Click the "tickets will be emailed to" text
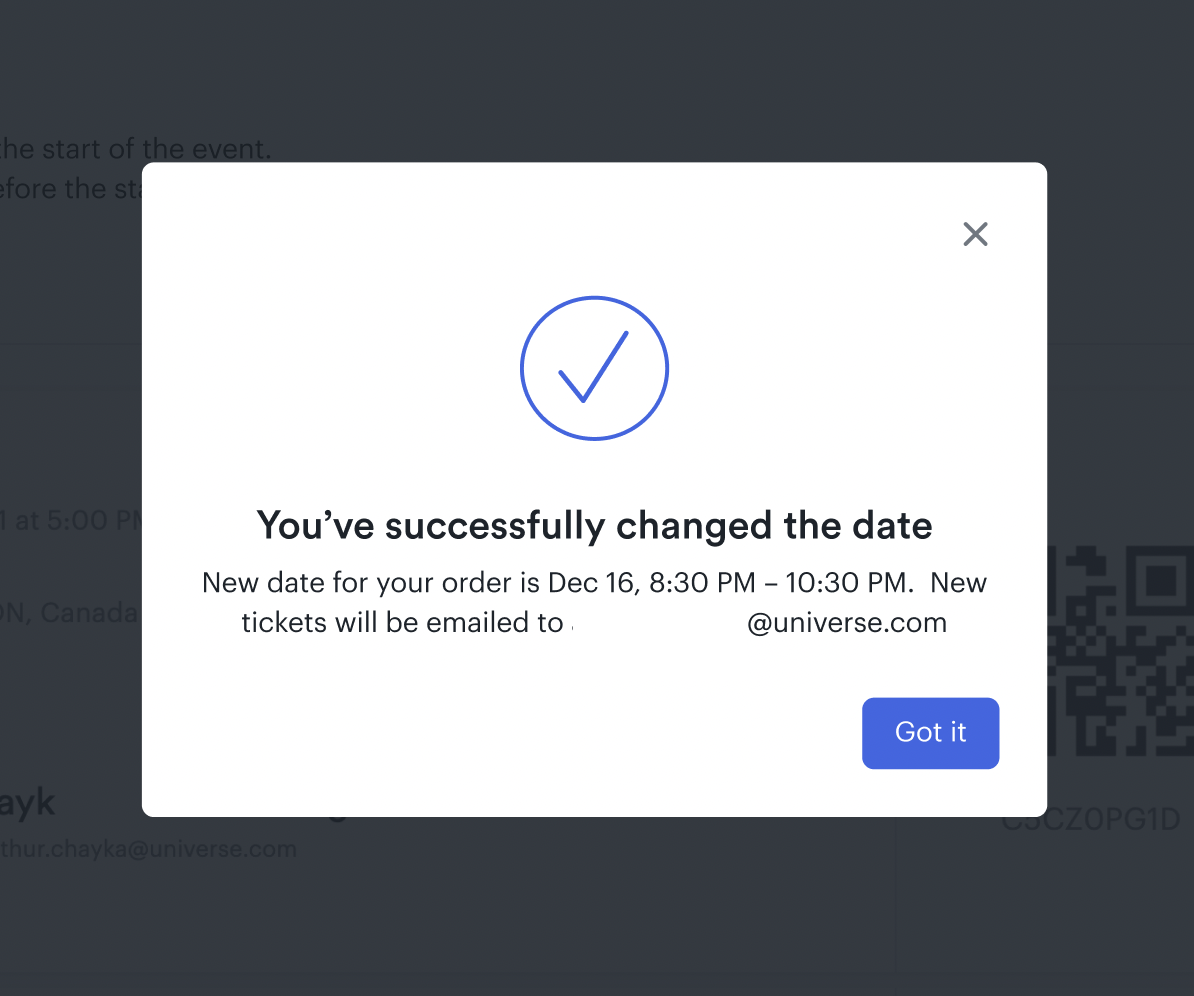The height and width of the screenshot is (996, 1194). click(x=402, y=623)
